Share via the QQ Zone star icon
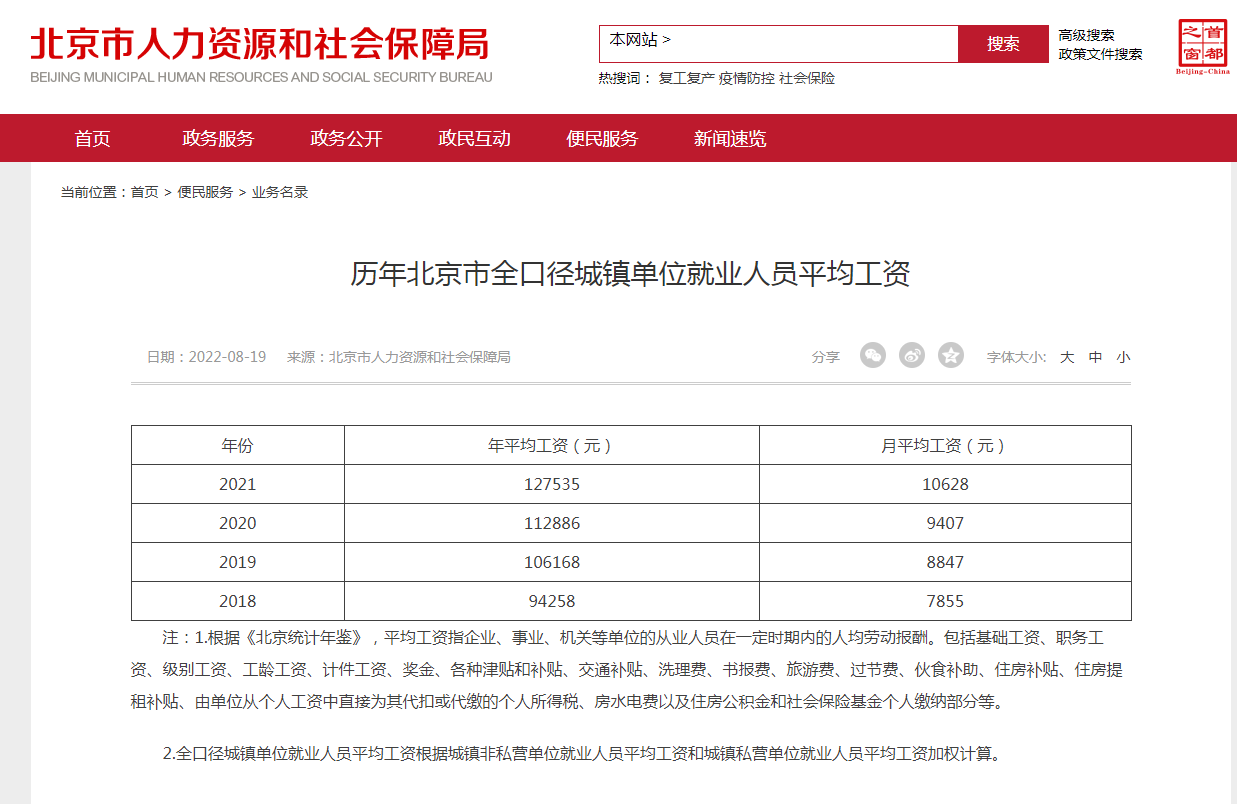This screenshot has height=804, width=1237. coord(951,355)
